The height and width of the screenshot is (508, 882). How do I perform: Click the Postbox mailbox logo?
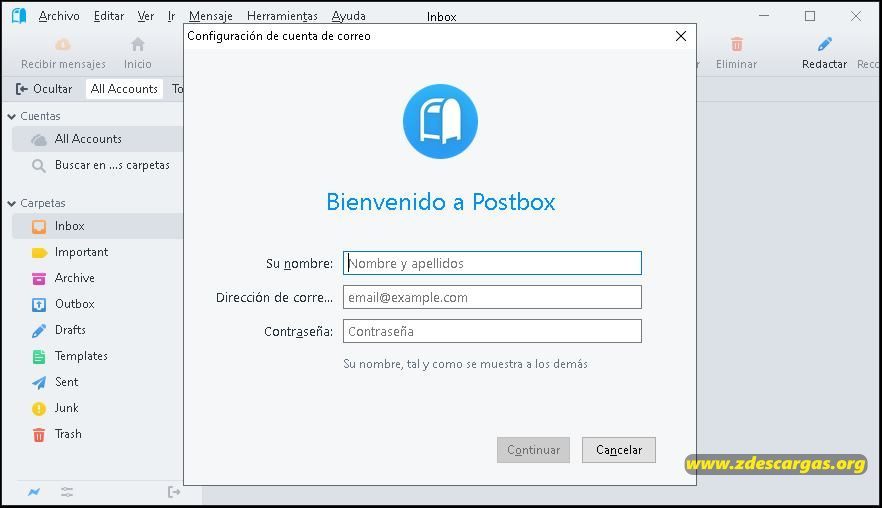tap(440, 122)
